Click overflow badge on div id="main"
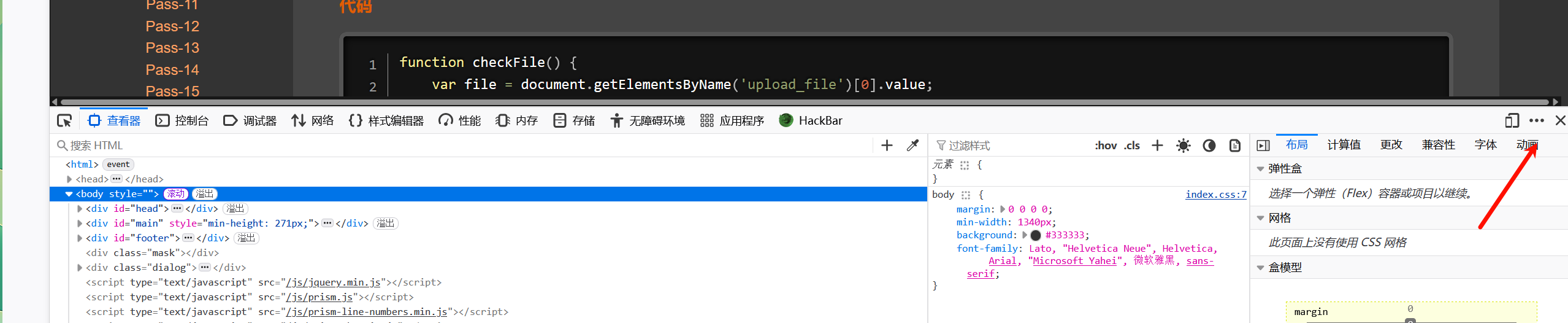 (386, 224)
